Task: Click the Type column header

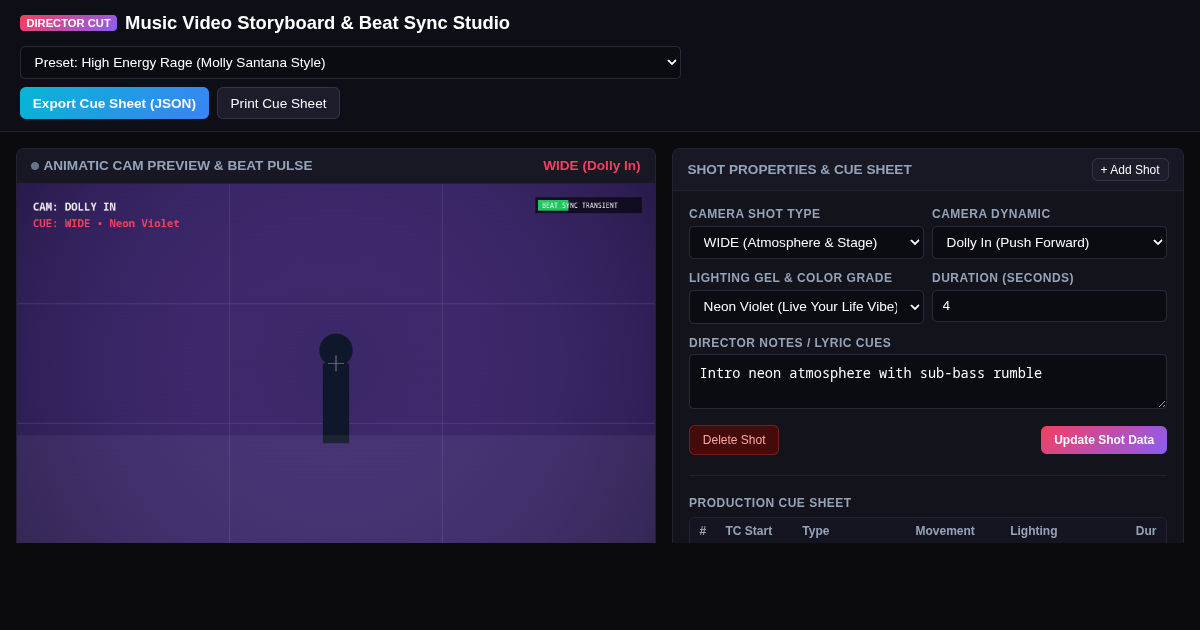Action: click(x=816, y=531)
